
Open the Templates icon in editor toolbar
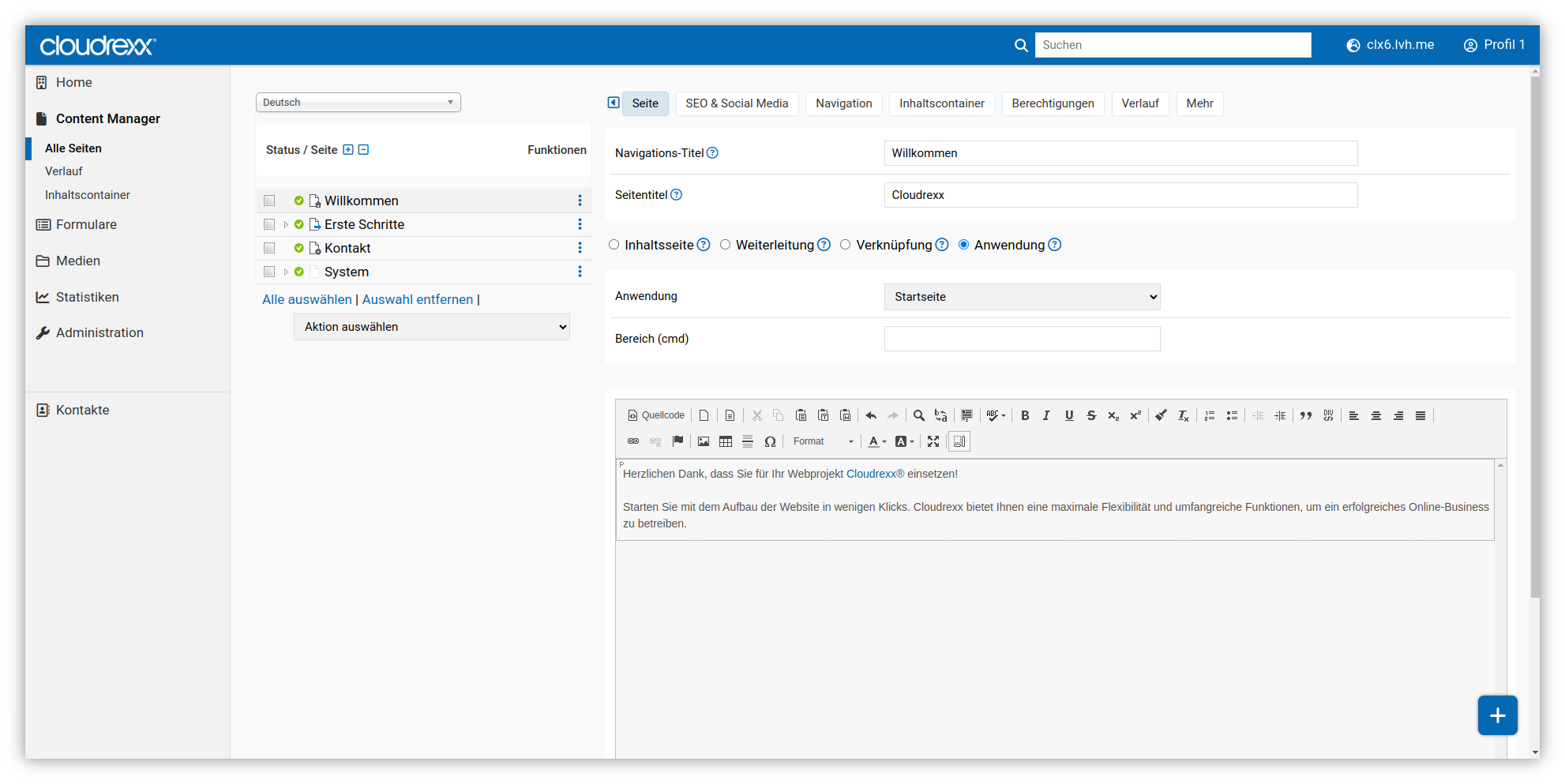pos(730,415)
